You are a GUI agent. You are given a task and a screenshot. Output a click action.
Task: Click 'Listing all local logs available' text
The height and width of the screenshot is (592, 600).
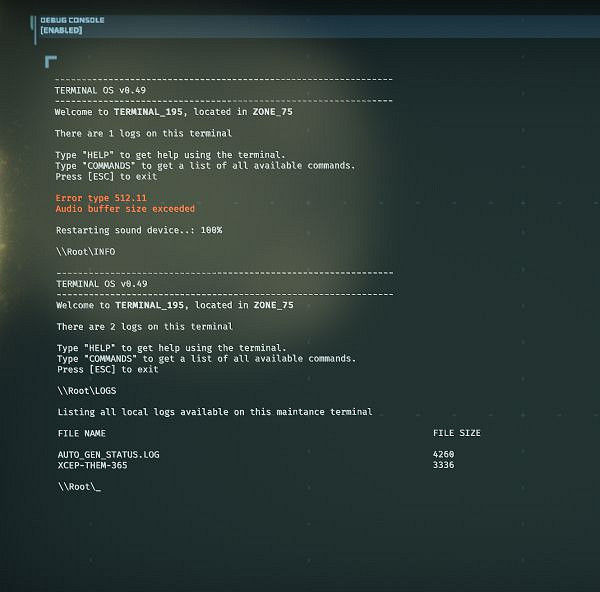214,411
